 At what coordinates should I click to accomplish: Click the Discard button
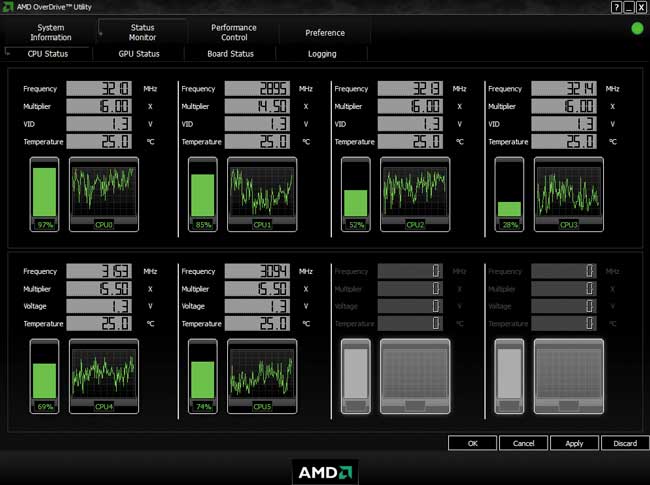point(625,443)
